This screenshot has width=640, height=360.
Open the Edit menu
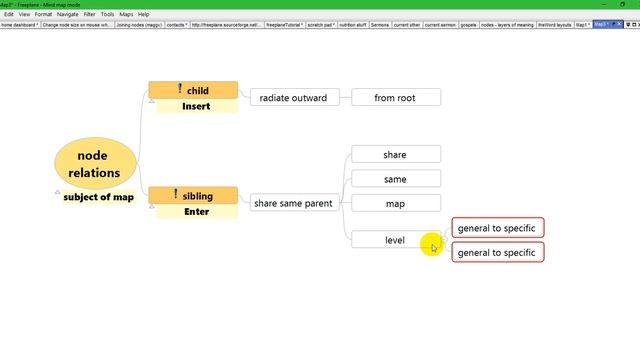(9, 14)
